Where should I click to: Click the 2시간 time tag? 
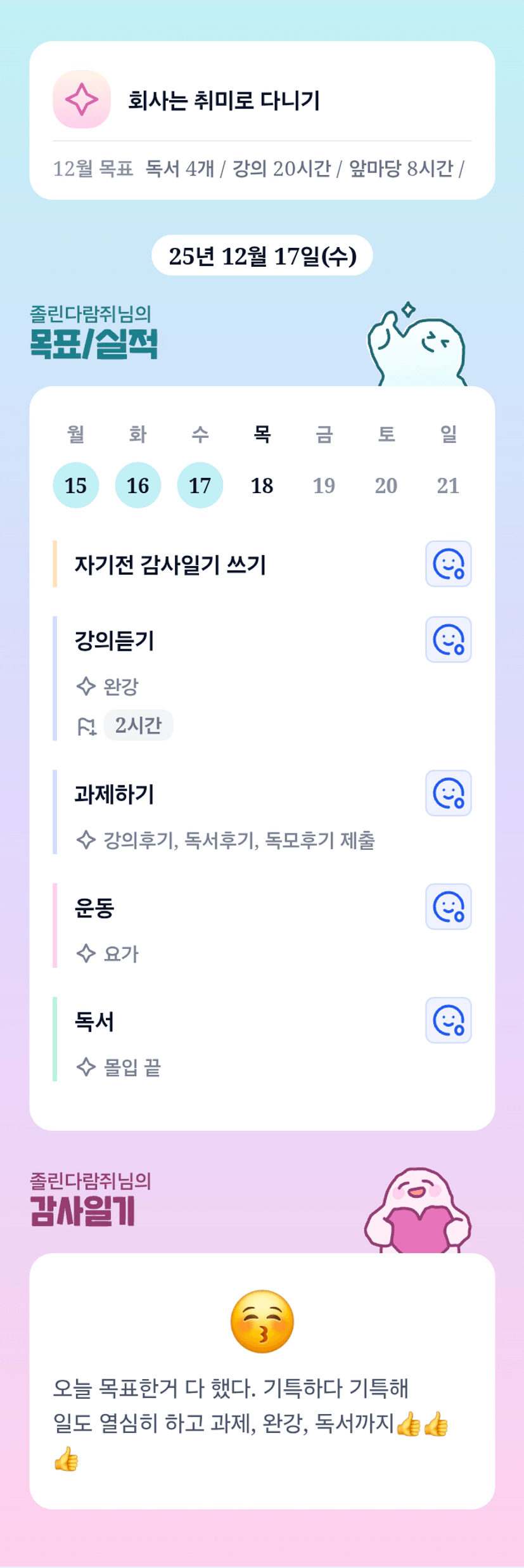click(x=138, y=725)
